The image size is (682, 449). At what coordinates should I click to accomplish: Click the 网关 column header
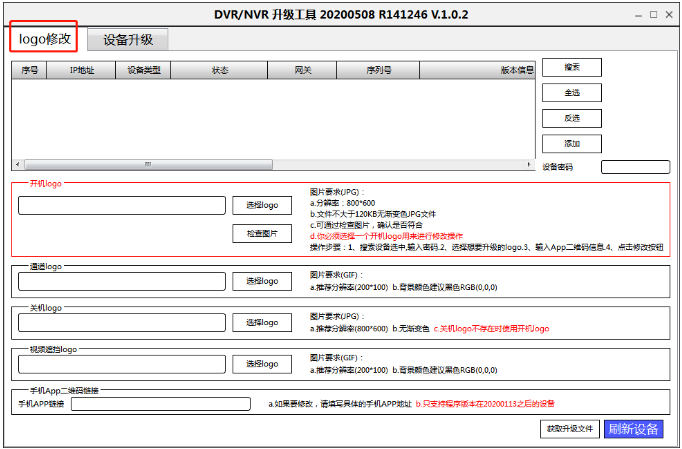(302, 70)
